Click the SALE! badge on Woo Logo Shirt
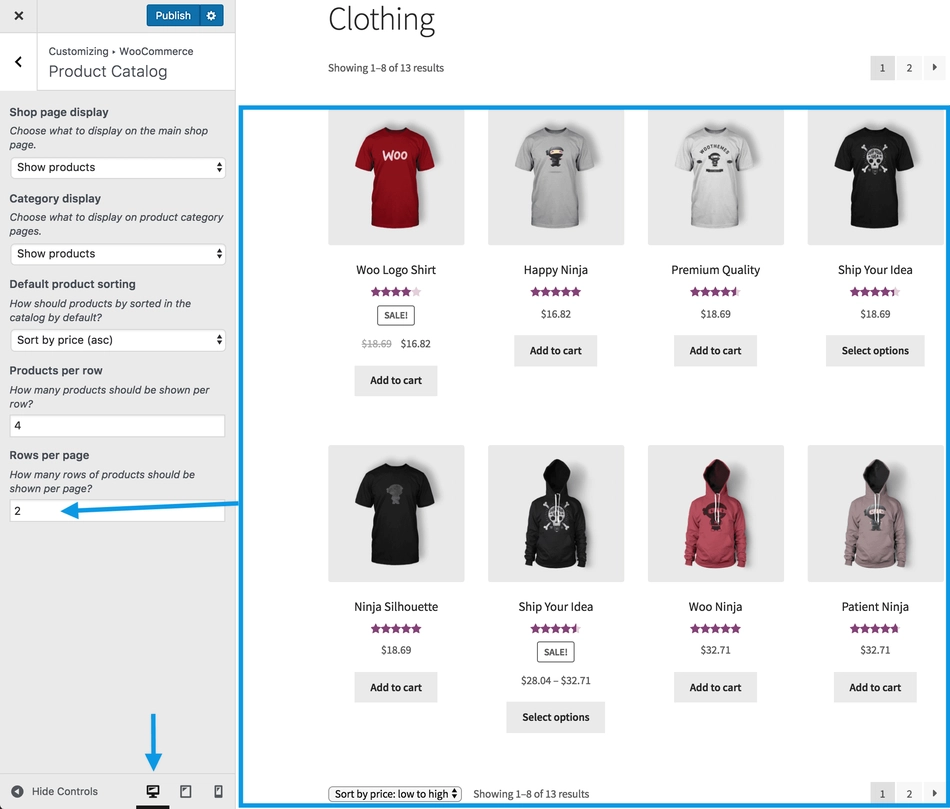 (x=396, y=315)
